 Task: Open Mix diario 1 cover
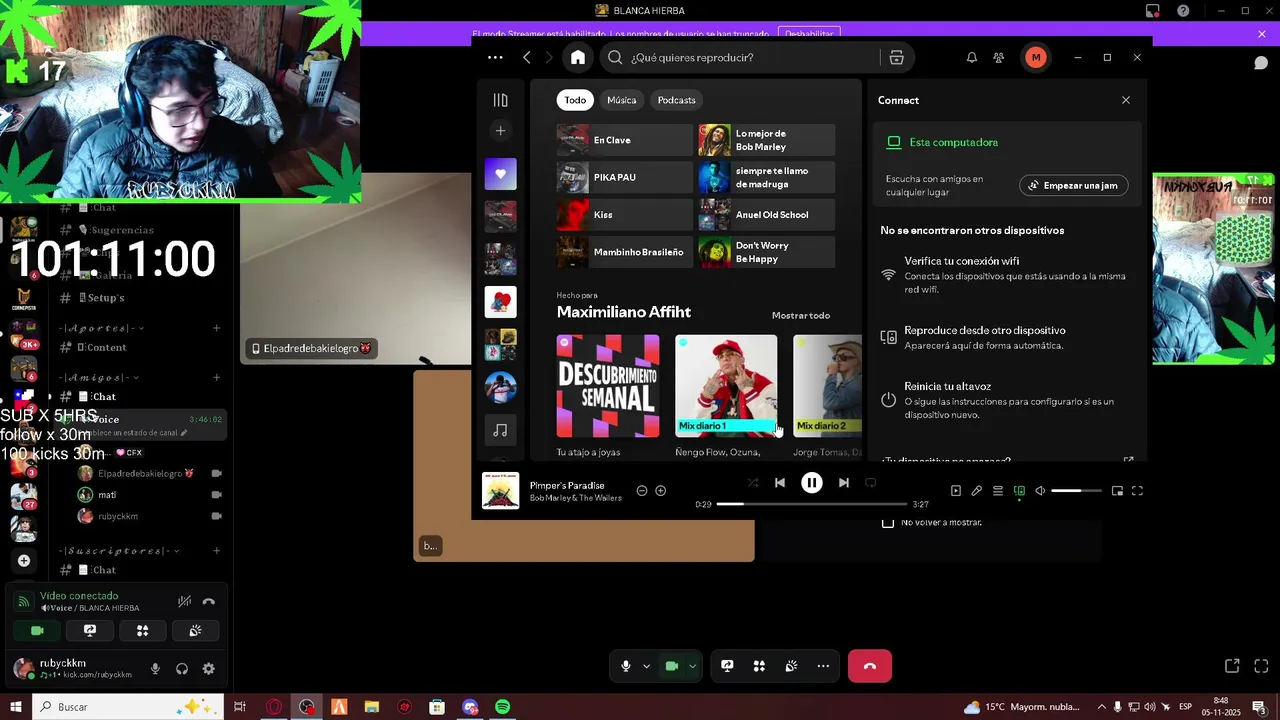[x=726, y=386]
